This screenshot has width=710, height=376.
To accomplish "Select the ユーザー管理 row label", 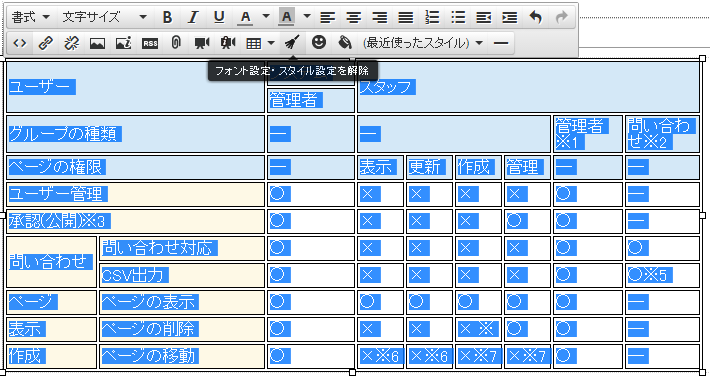I will click(135, 194).
